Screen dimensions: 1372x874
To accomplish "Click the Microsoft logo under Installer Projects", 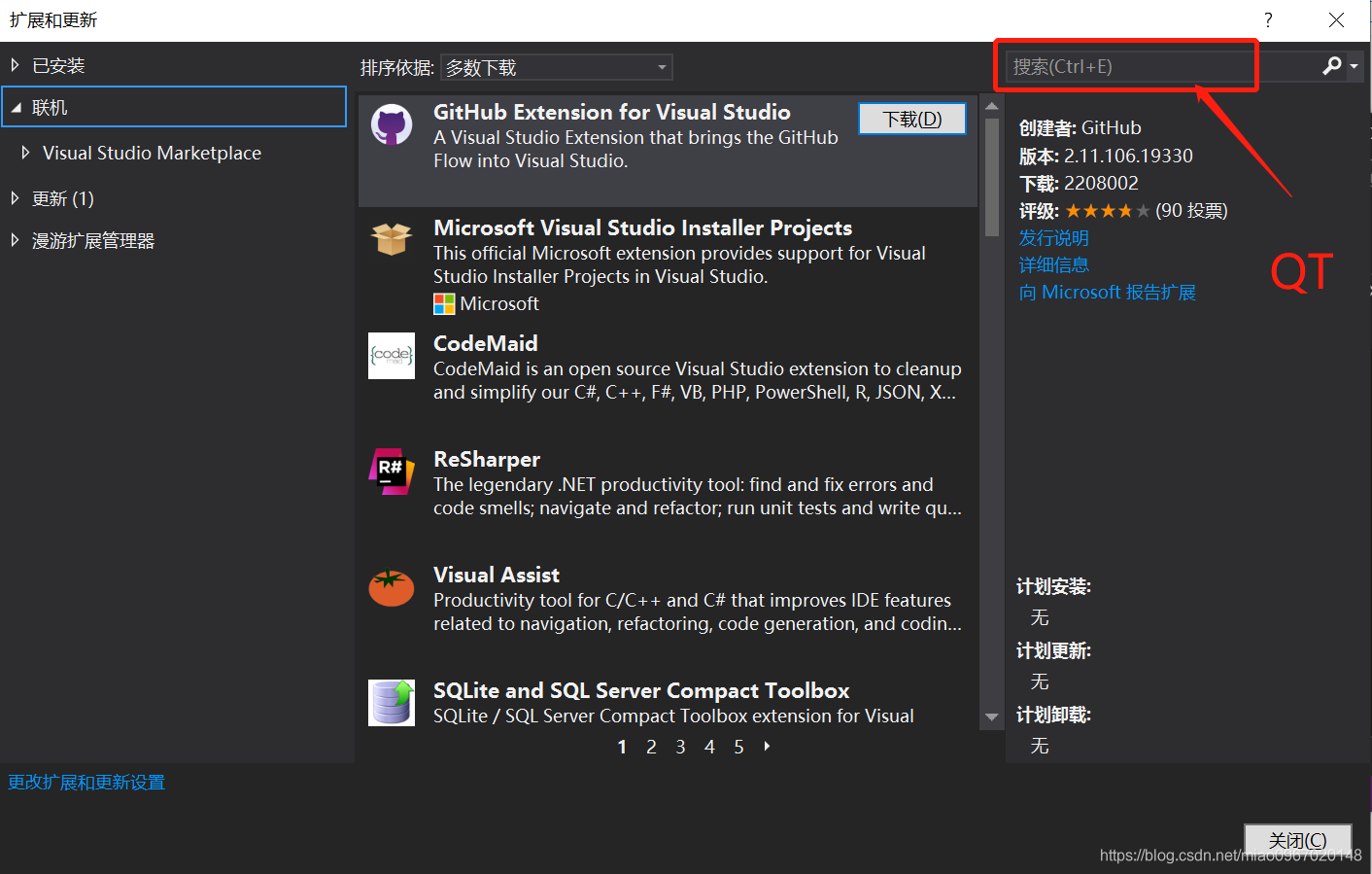I will coord(444,304).
